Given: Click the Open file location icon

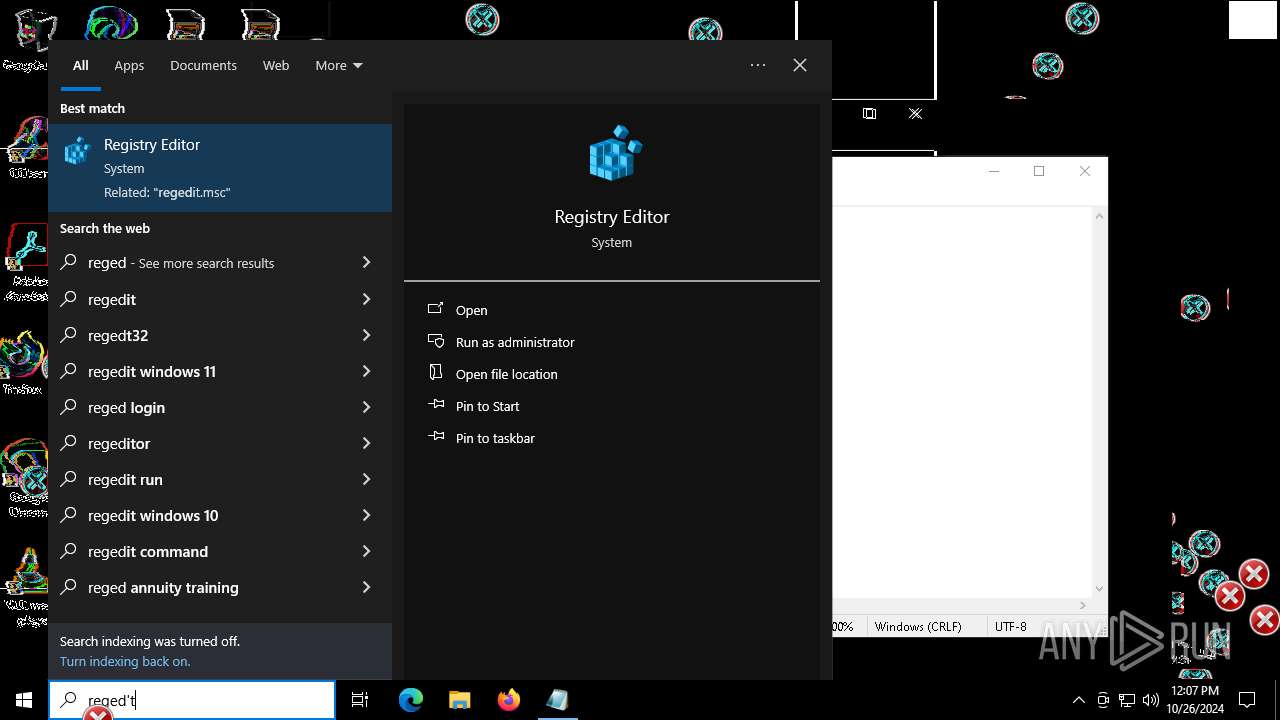Looking at the screenshot, I should 436,374.
